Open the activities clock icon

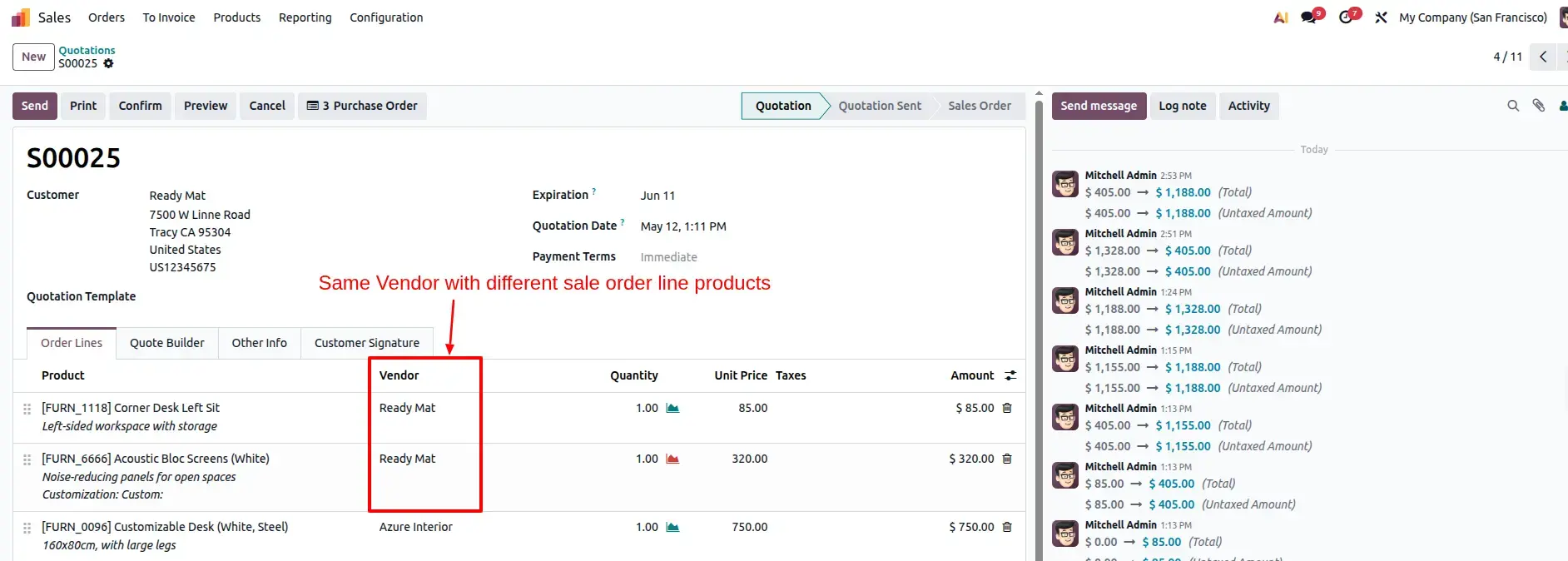1347,17
